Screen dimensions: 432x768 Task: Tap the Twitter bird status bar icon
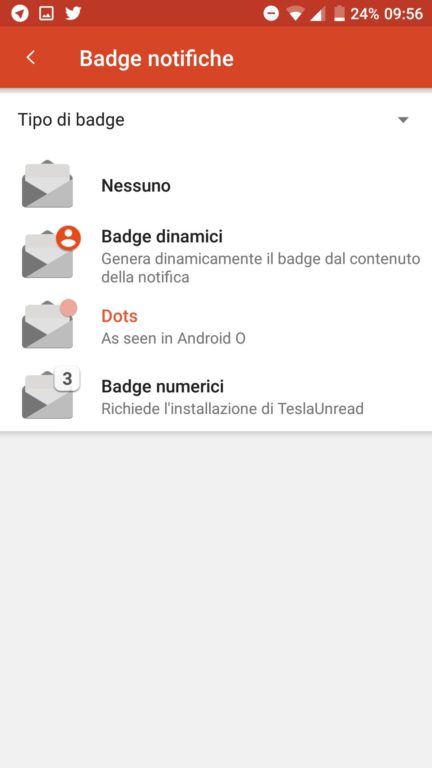pos(73,13)
